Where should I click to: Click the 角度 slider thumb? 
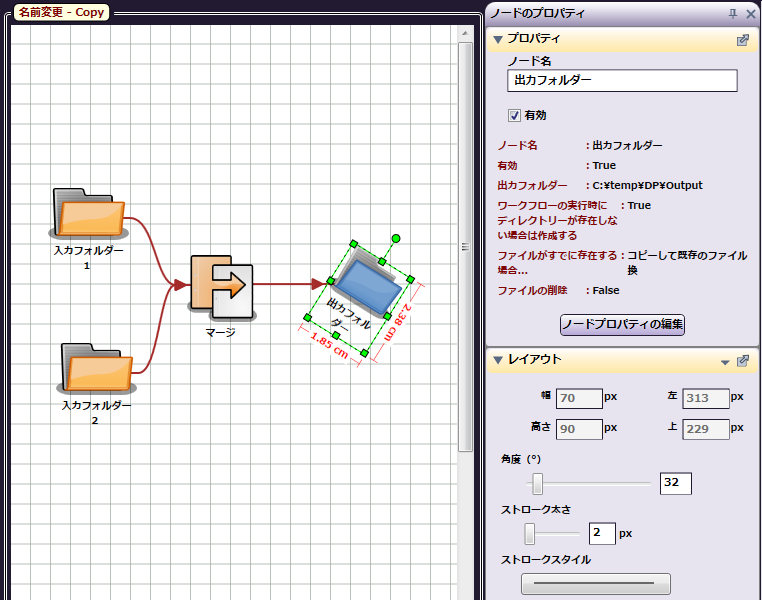(537, 484)
